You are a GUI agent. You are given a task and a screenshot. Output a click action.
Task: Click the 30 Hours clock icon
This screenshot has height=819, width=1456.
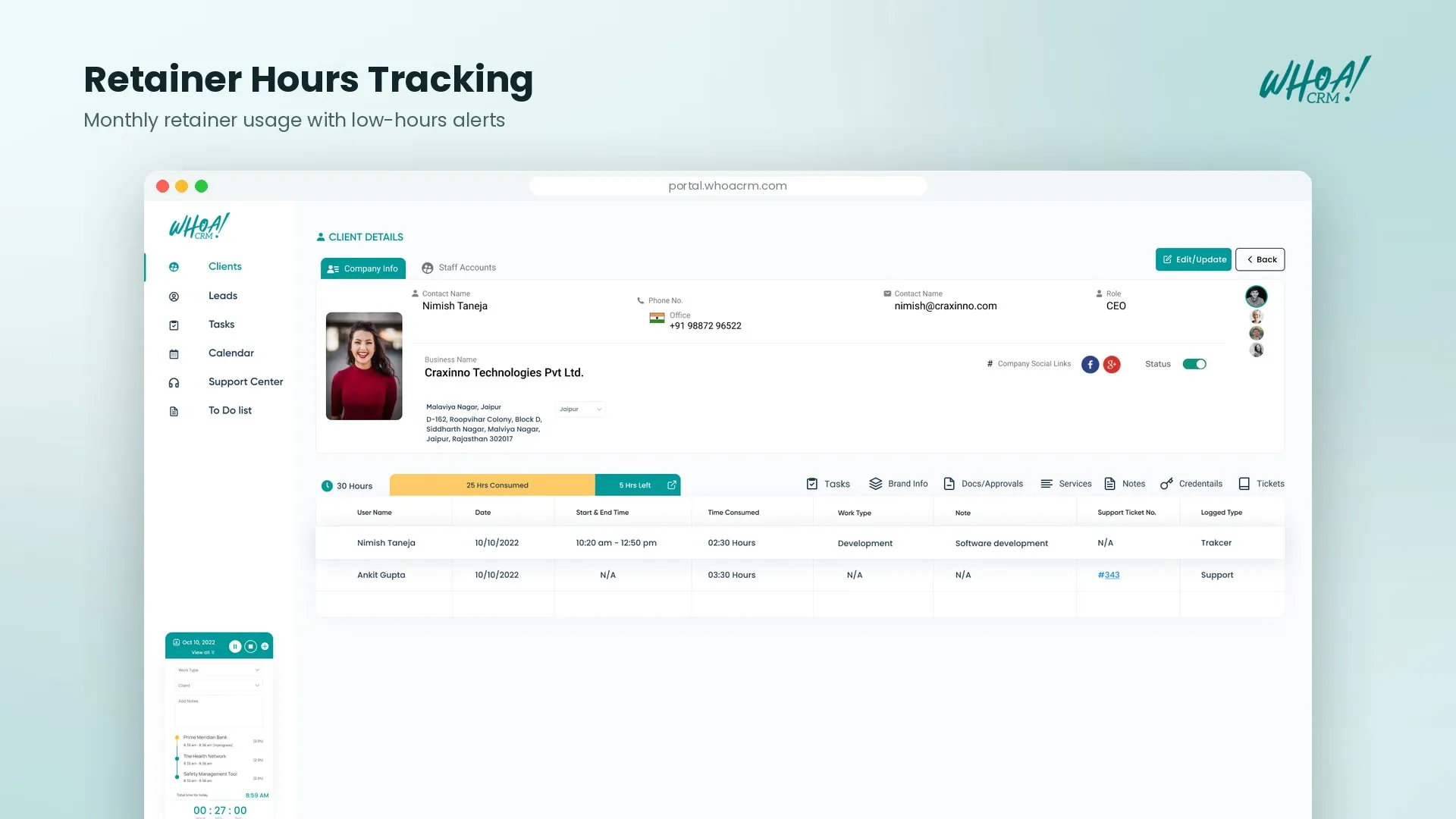327,486
